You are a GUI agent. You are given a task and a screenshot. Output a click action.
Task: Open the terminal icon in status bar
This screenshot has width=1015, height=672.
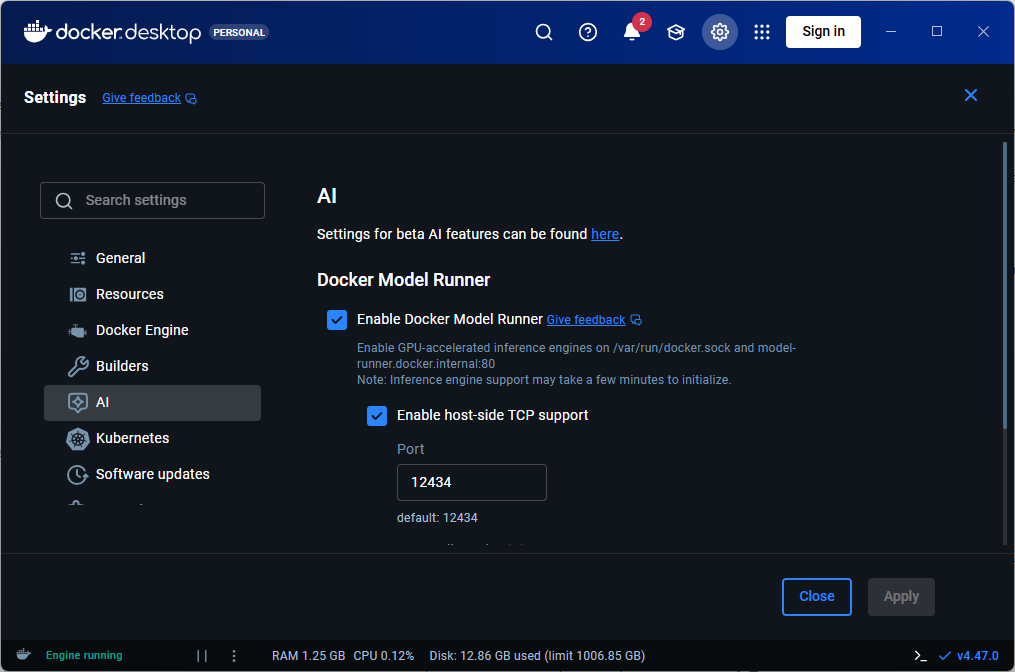[x=920, y=656]
